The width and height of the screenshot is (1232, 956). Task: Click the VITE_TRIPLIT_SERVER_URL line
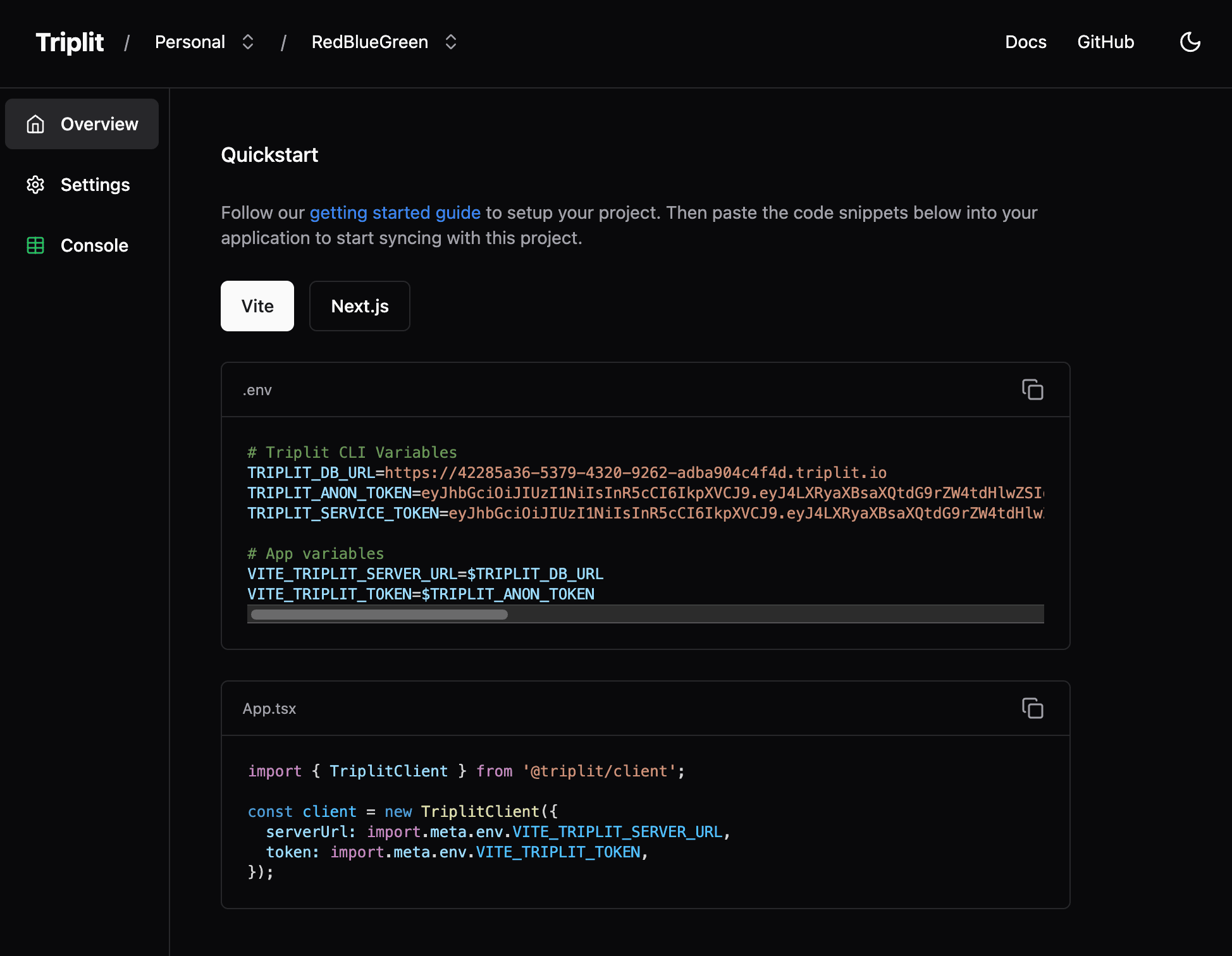pyautogui.click(x=425, y=574)
